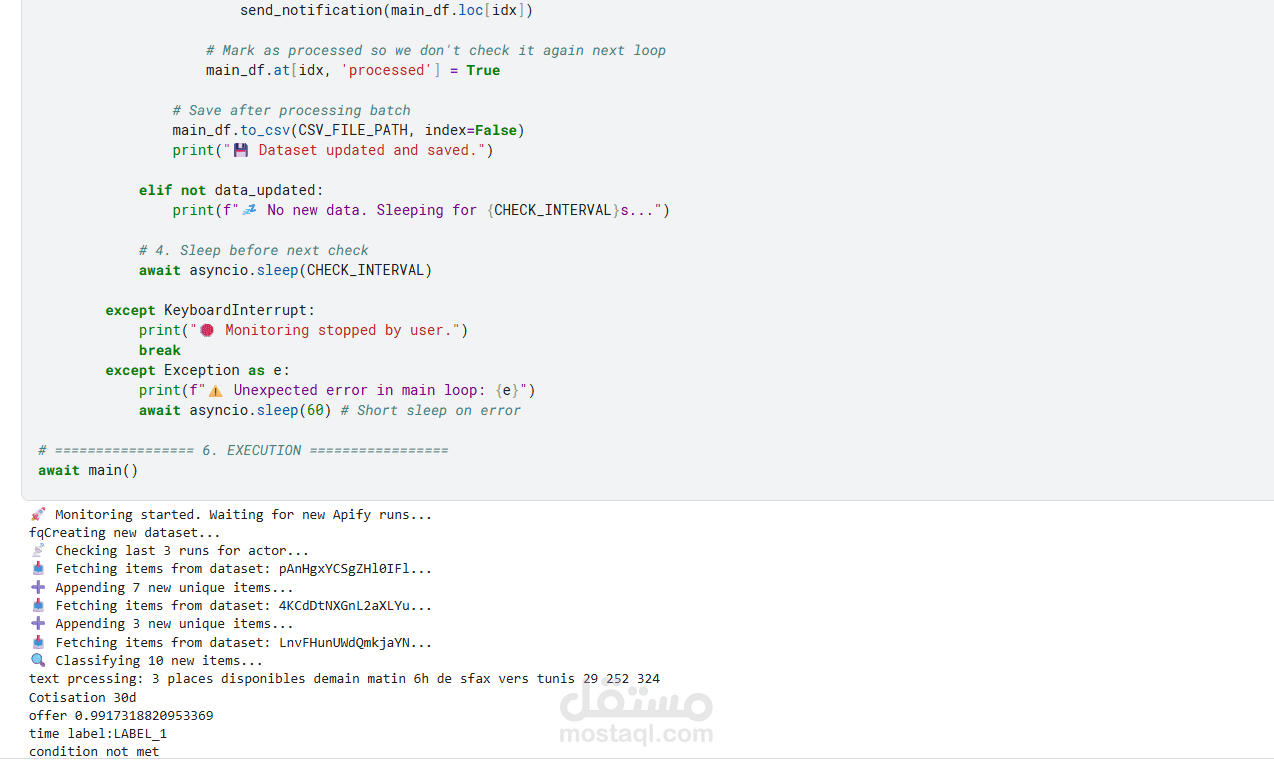1274x762 pixels.
Task: Click the line "elif not data_updated:"
Action: click(231, 190)
